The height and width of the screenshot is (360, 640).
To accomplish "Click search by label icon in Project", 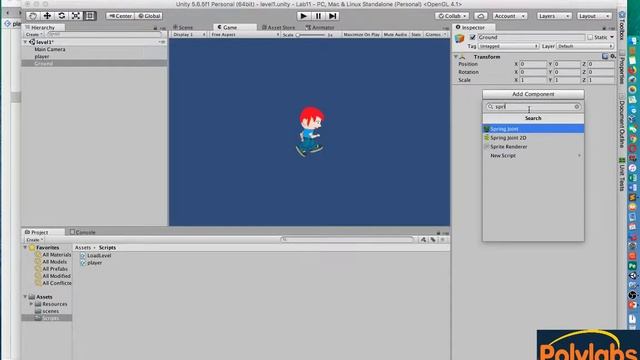I will pos(433,240).
